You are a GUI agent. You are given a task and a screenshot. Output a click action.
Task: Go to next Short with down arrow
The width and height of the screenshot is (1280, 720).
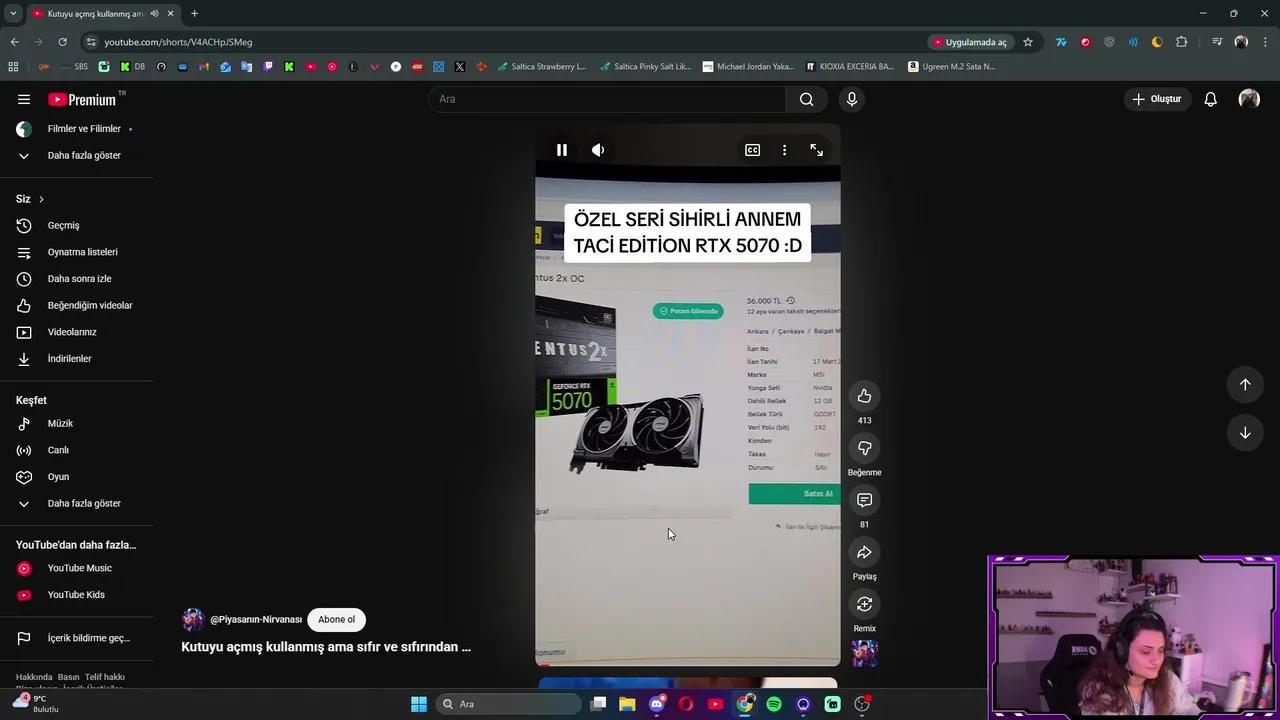point(1245,433)
